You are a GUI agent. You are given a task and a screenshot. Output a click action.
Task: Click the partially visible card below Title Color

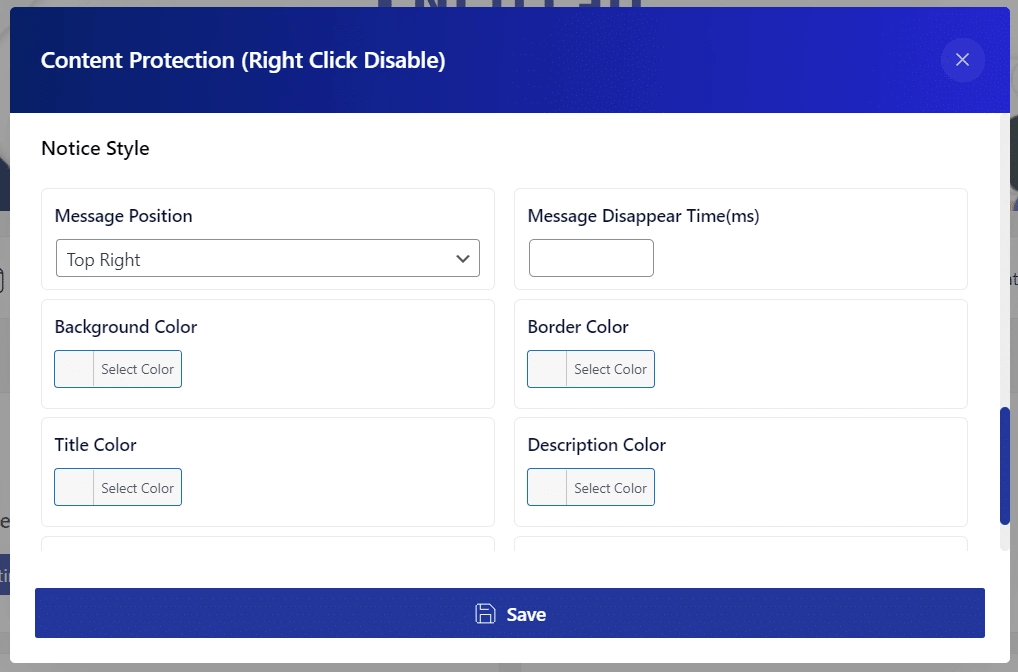click(267, 545)
